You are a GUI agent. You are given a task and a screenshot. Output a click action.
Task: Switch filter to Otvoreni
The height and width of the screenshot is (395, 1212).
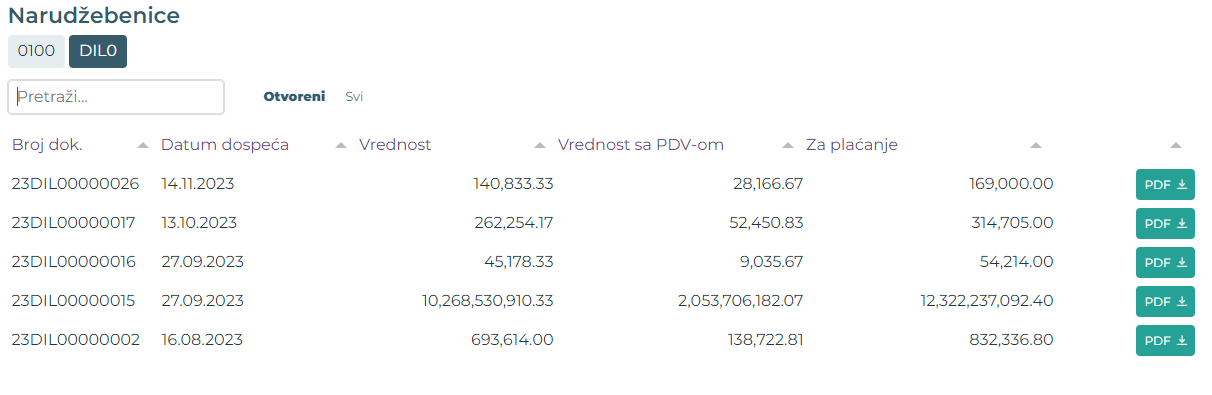(294, 97)
